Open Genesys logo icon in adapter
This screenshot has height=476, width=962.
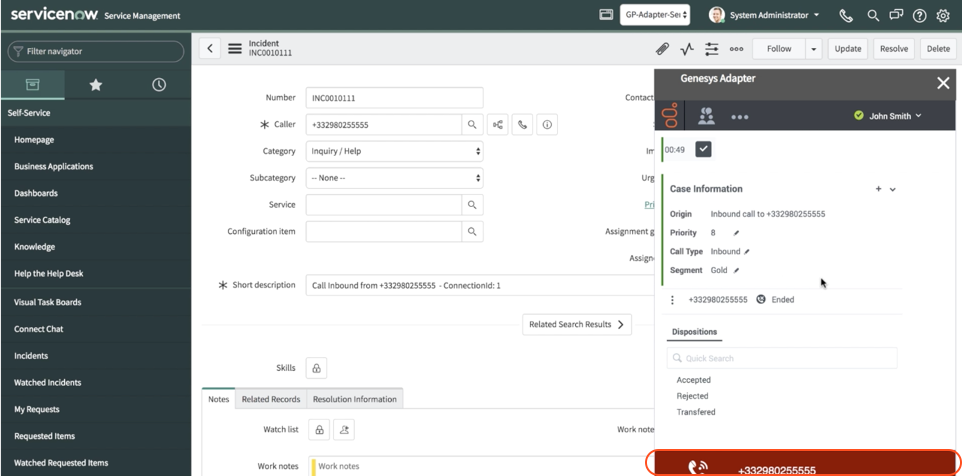pos(671,115)
